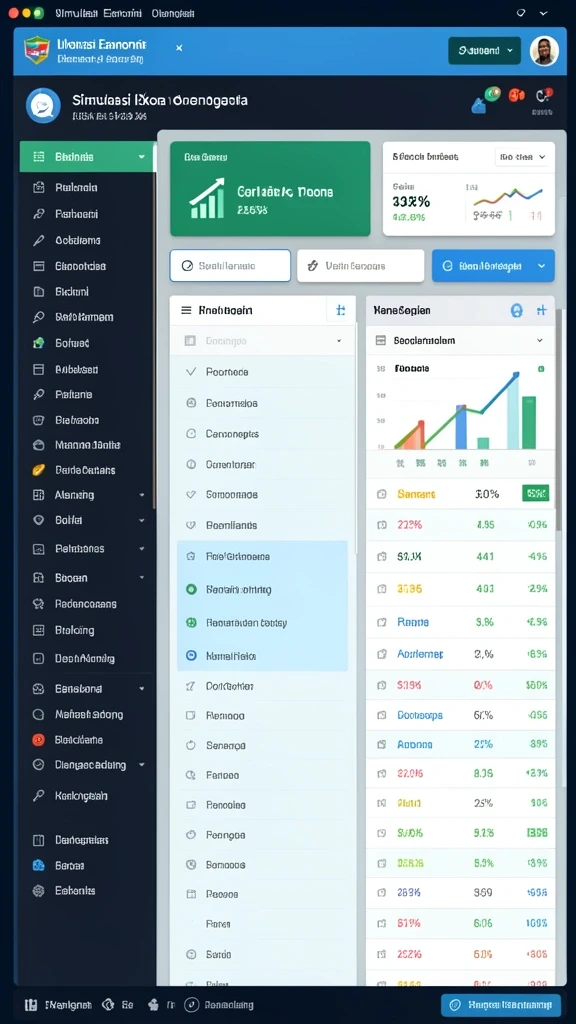Click the plus icon in right panel header
Viewport: 576px width, 1024px height.
point(541,311)
